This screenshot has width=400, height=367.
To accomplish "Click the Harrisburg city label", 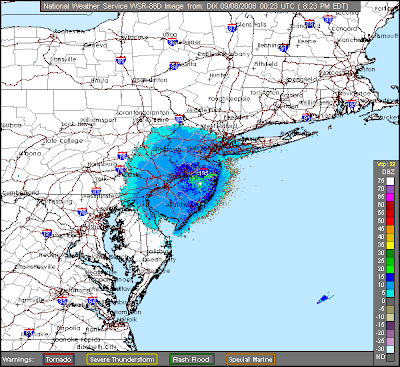I will click(x=102, y=164).
